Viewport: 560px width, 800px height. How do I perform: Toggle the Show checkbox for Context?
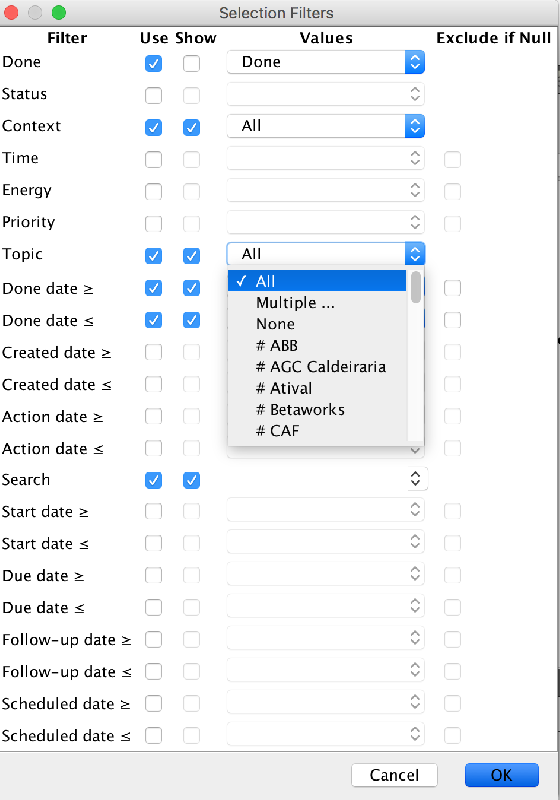(x=191, y=127)
